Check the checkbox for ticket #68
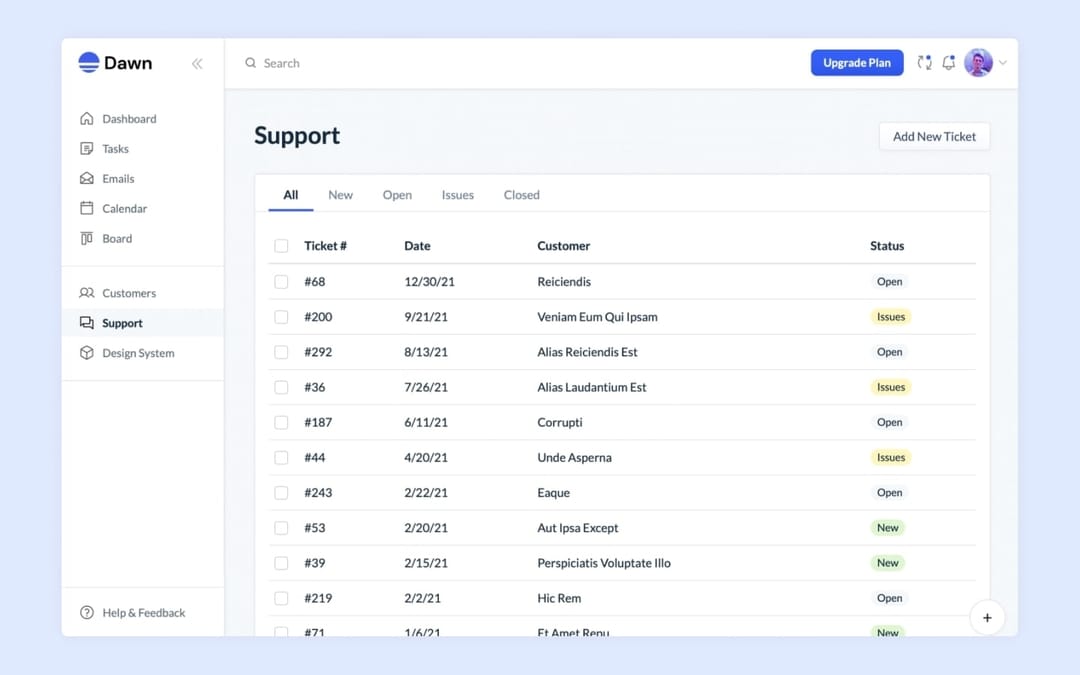Image resolution: width=1080 pixels, height=675 pixels. pos(281,281)
